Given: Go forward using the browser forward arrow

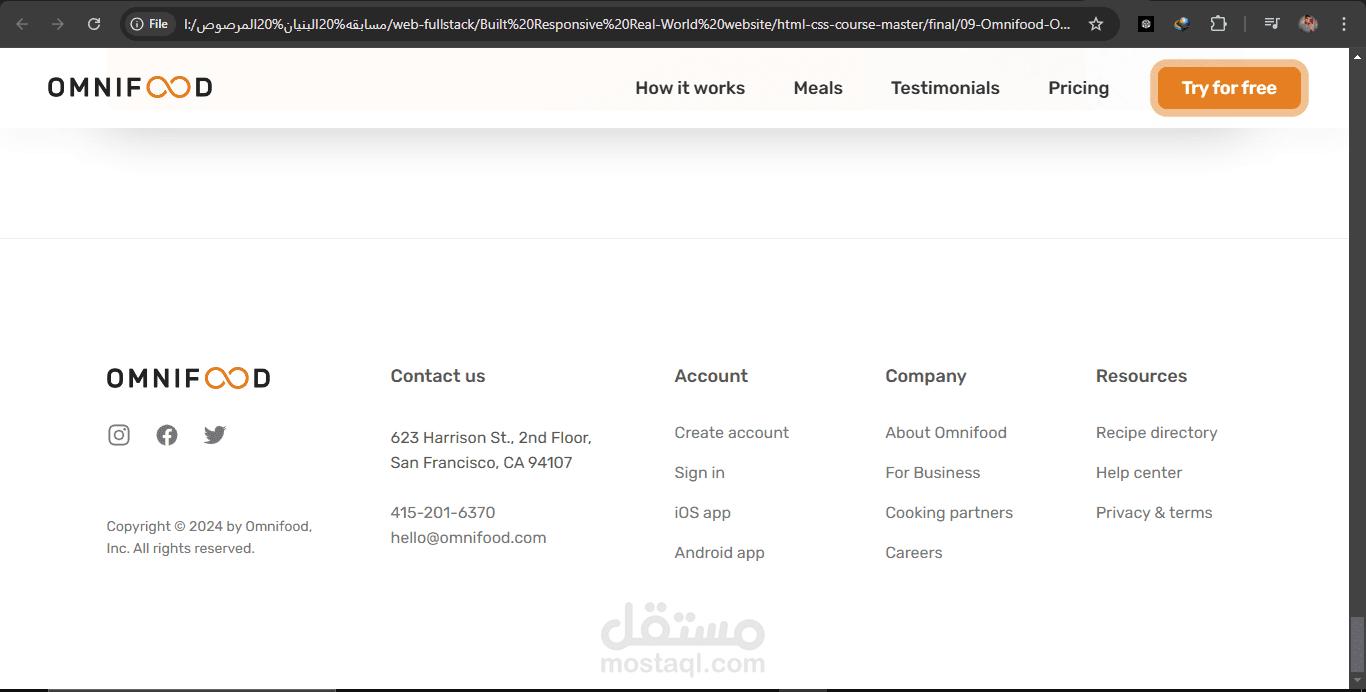Looking at the screenshot, I should click(x=58, y=24).
